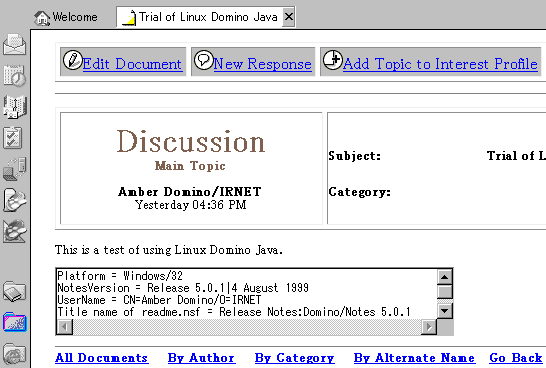Click the Add Topic plus icon
This screenshot has width=546, height=368.
(x=333, y=60)
